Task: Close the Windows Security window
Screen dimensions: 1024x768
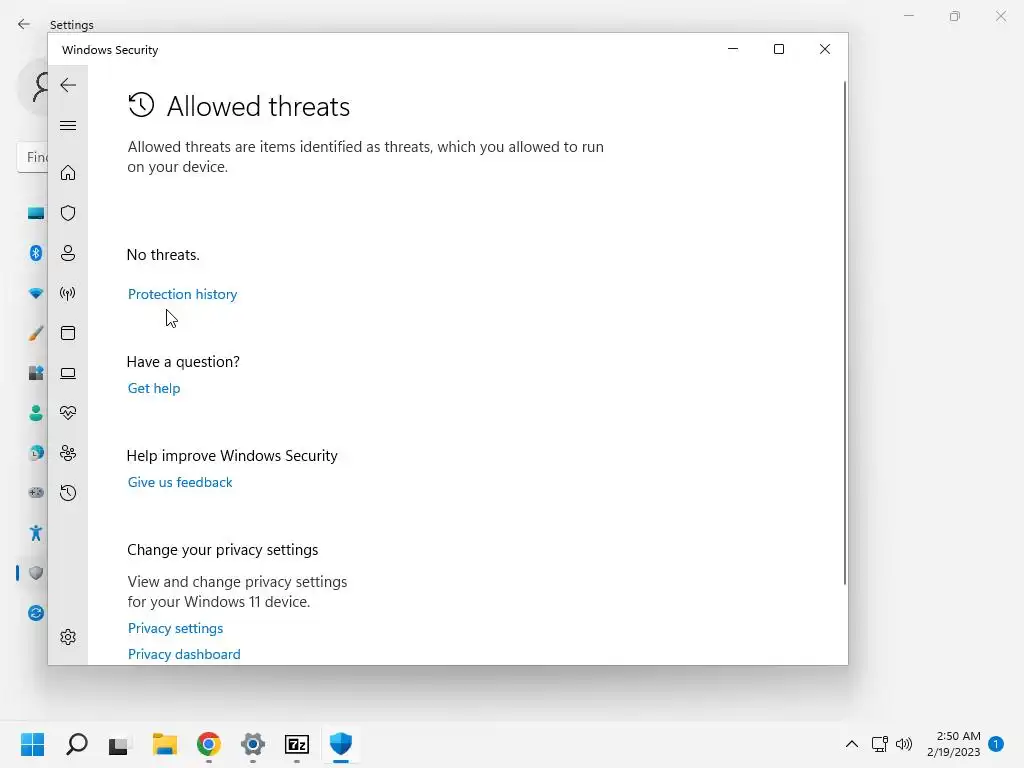Action: coord(825,49)
